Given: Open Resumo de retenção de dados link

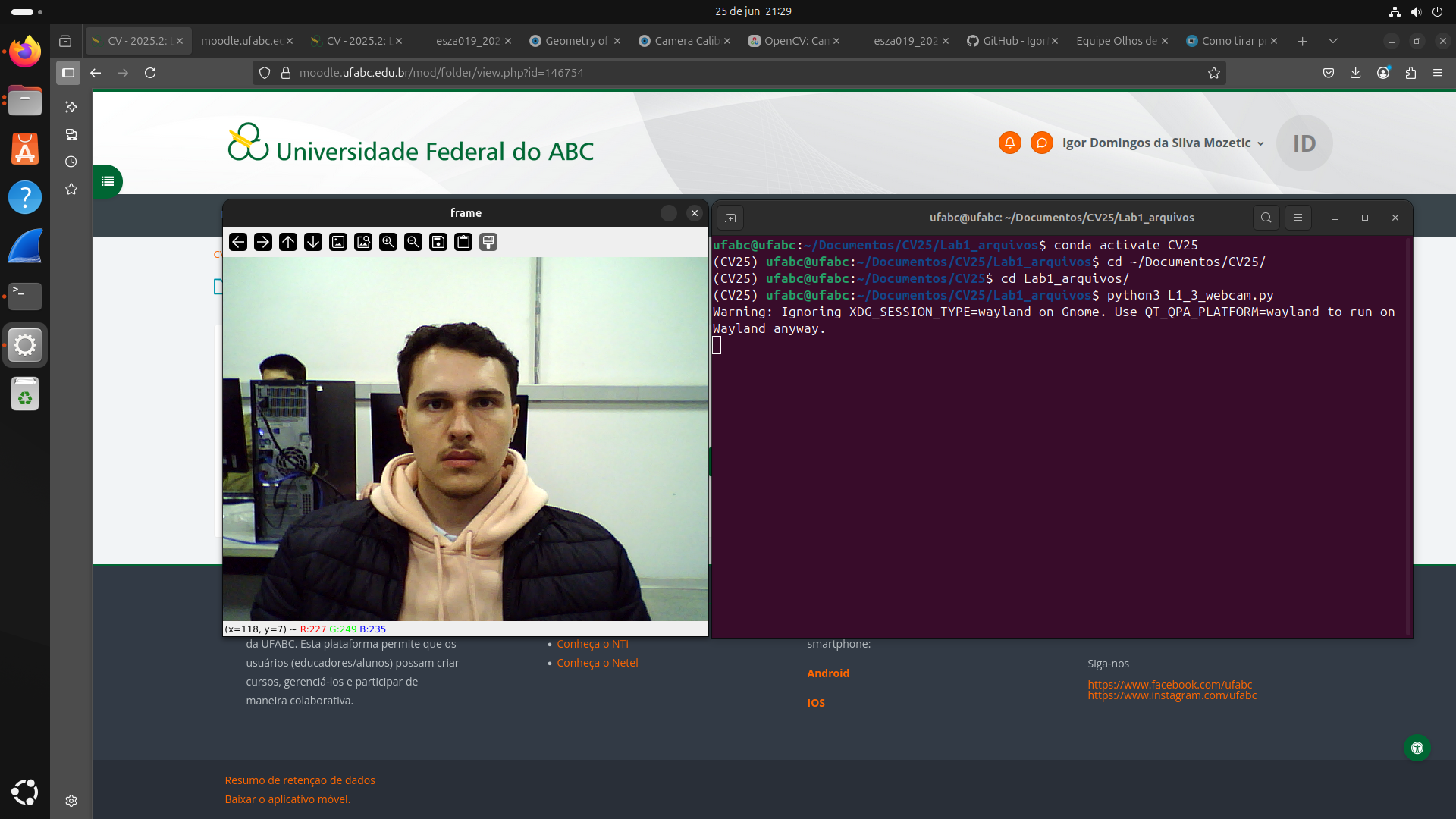Looking at the screenshot, I should 300,780.
